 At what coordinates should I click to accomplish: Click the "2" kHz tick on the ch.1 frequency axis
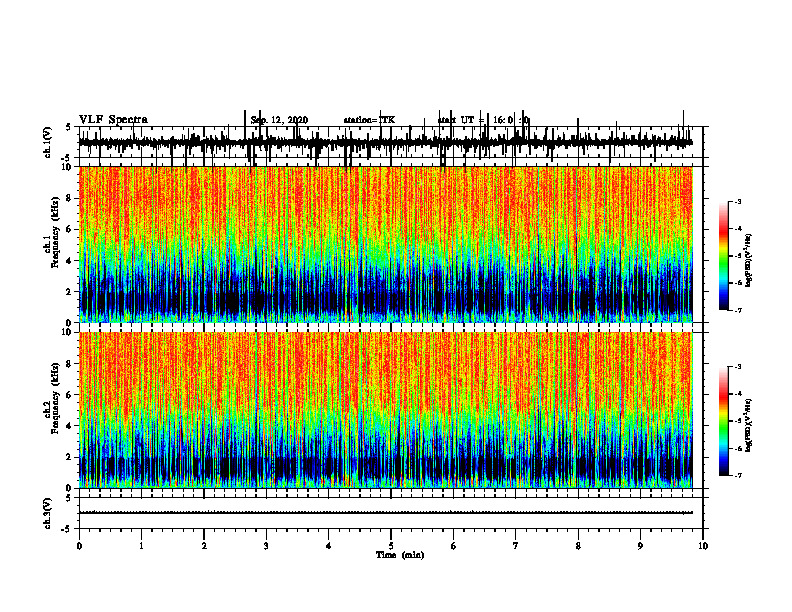[69, 292]
